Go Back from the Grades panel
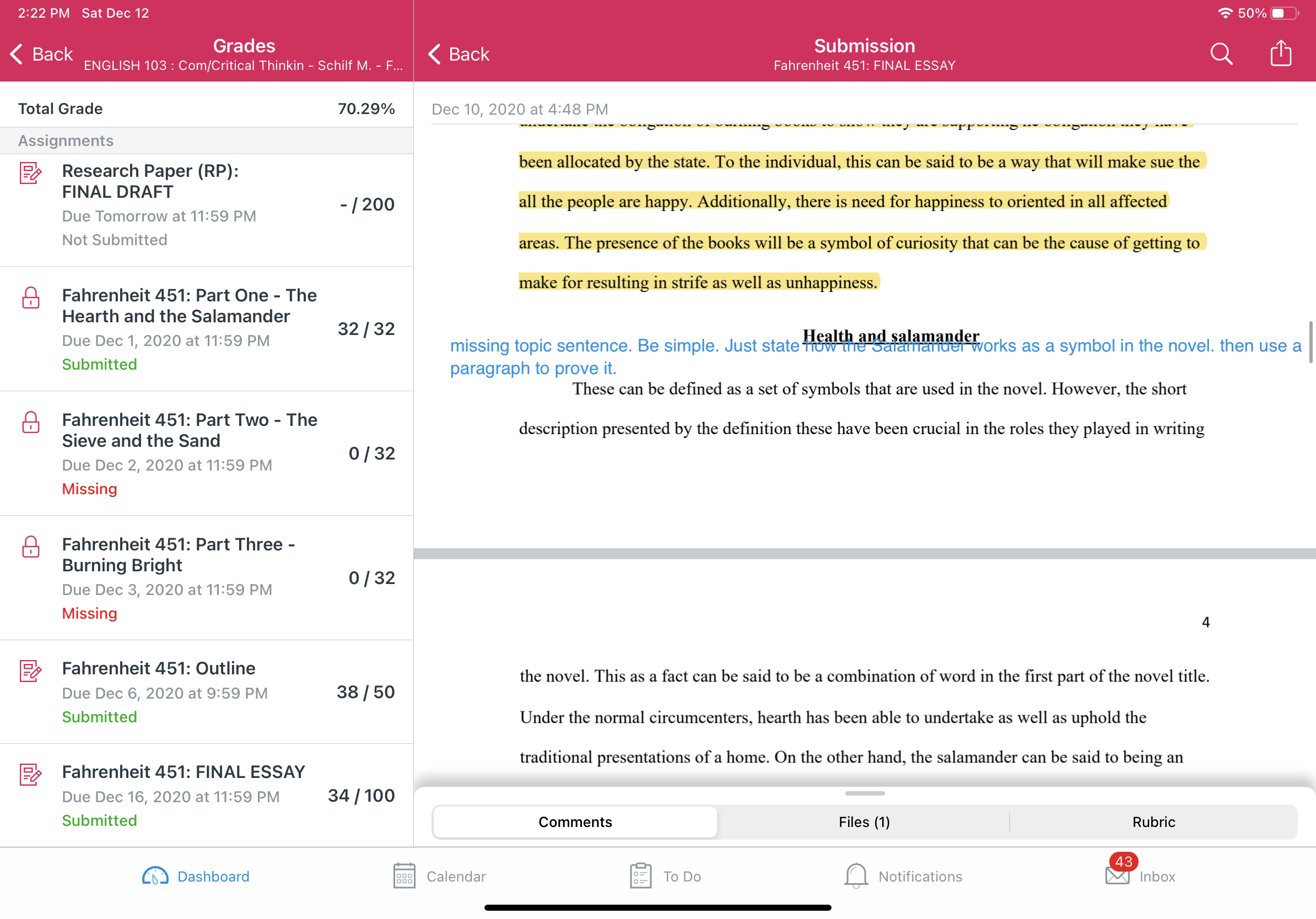The width and height of the screenshot is (1316, 919). click(x=41, y=54)
